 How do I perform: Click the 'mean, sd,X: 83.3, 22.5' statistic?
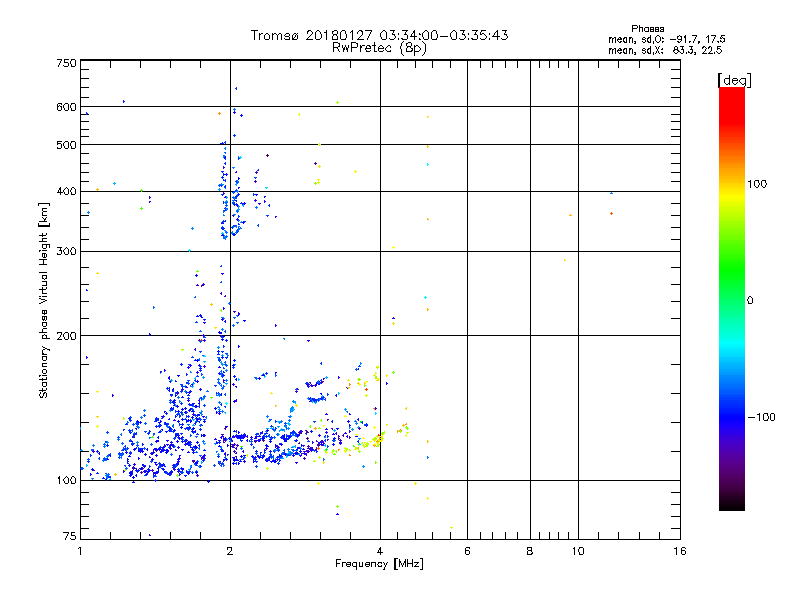point(665,50)
